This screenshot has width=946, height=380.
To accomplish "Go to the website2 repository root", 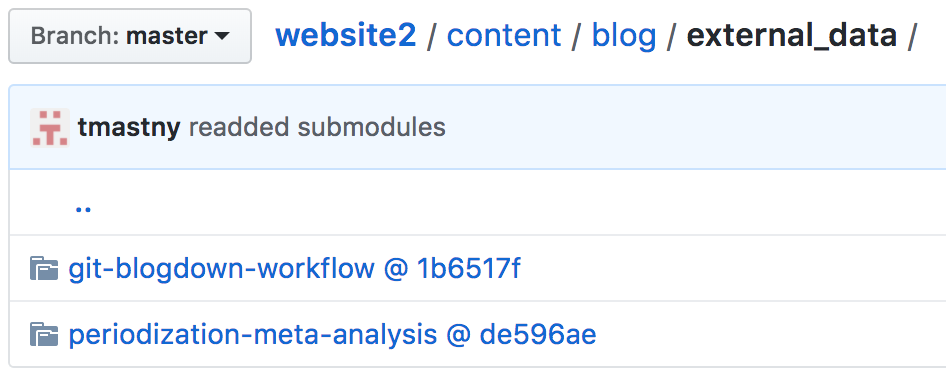I will (346, 36).
